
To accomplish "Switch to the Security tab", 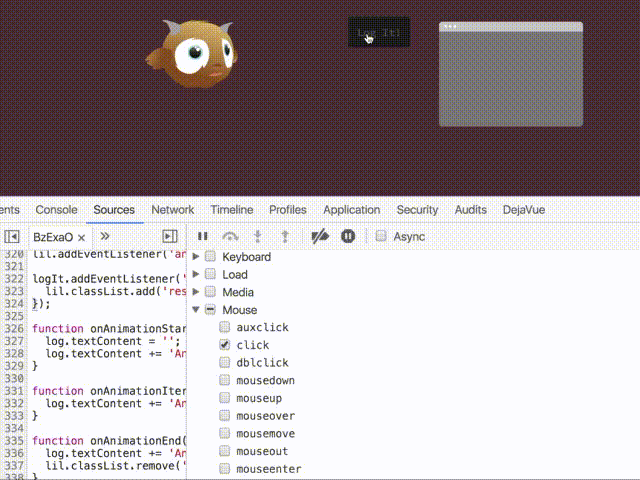I will [x=417, y=210].
